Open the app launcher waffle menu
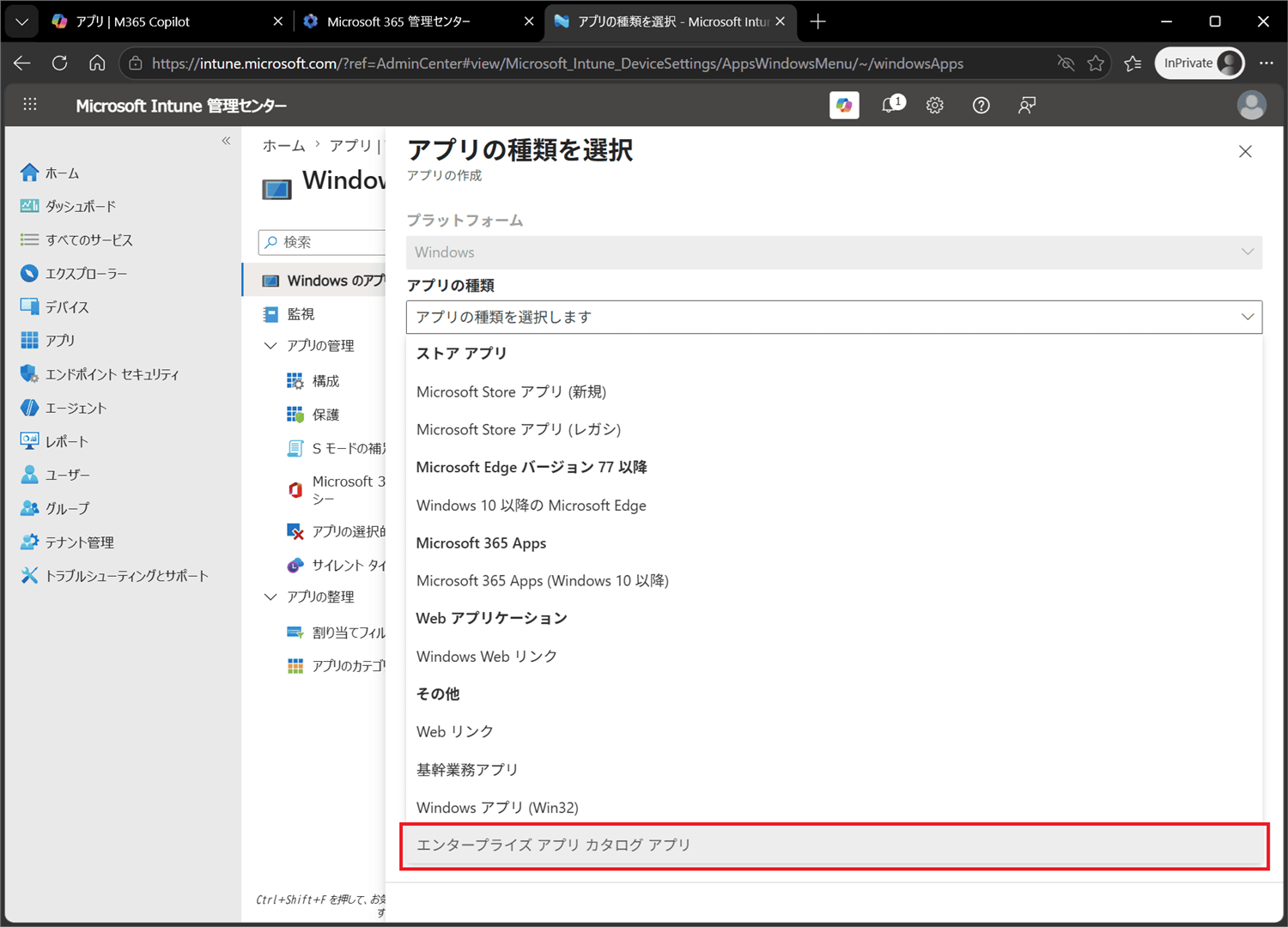The height and width of the screenshot is (927, 1288). [x=30, y=105]
